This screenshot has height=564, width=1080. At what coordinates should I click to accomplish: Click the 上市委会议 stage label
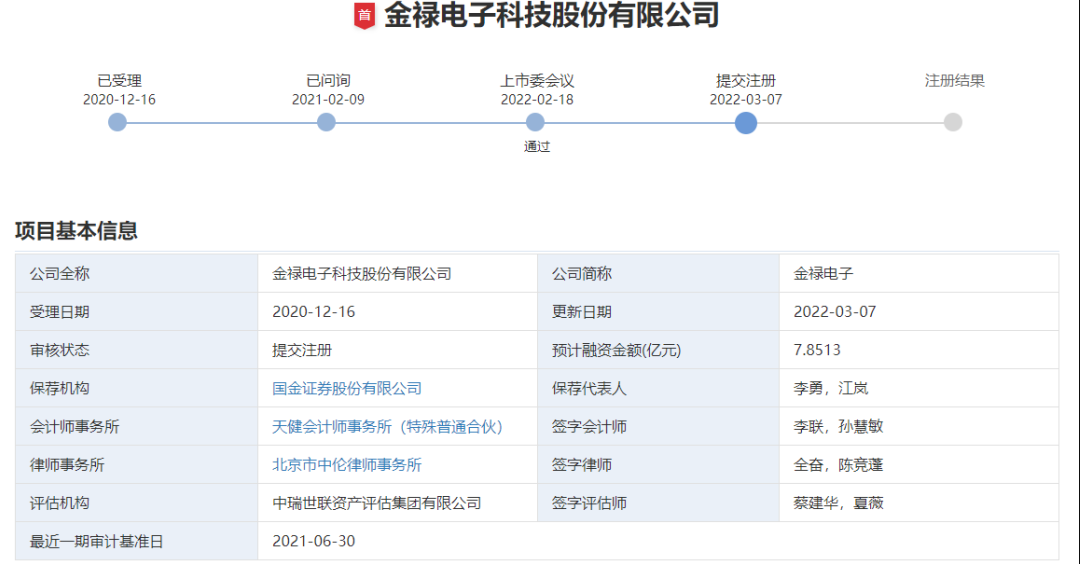tap(537, 81)
